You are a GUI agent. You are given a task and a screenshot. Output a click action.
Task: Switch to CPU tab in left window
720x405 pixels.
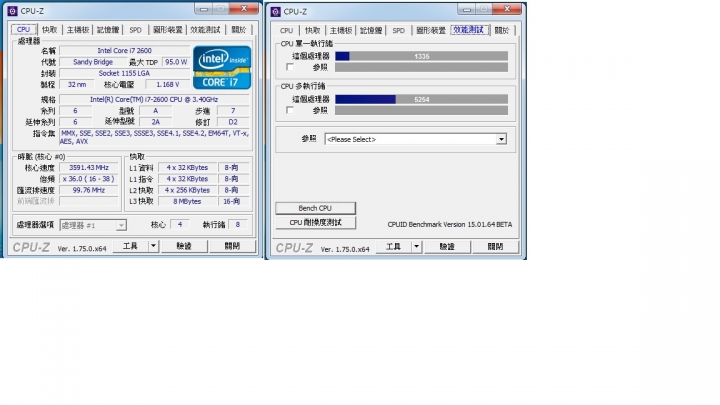[23, 29]
